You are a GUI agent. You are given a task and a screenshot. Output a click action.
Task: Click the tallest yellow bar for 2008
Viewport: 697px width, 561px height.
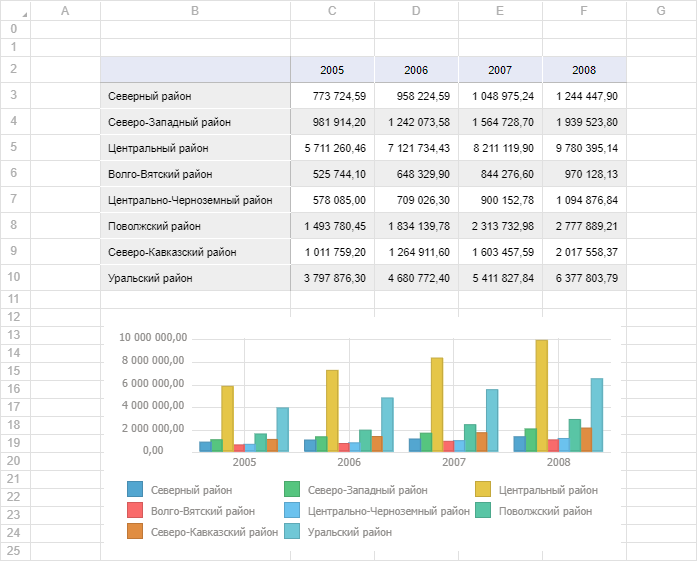coord(541,395)
